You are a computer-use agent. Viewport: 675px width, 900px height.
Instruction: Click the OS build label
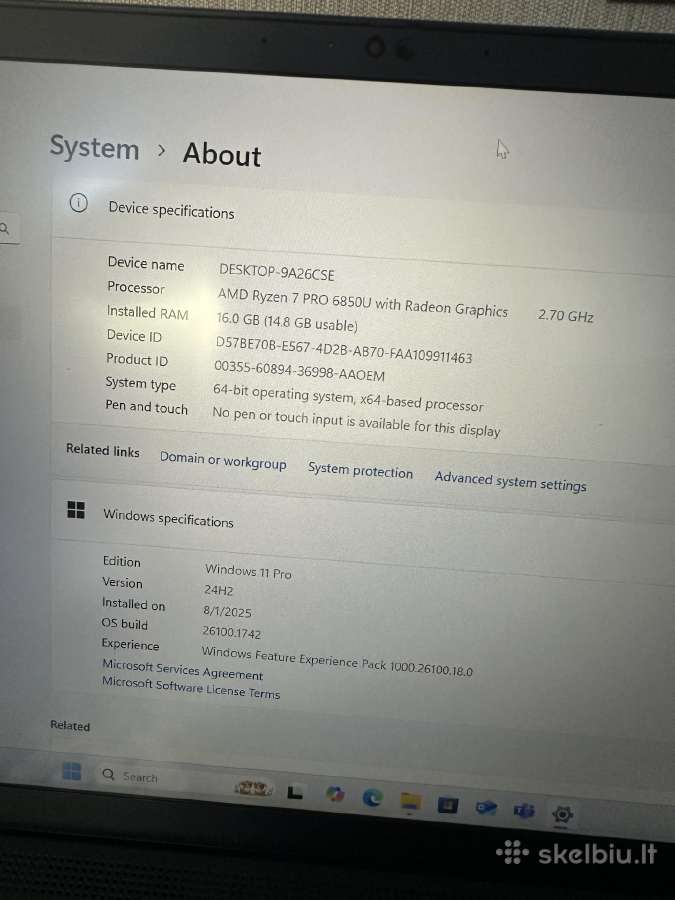pos(125,623)
